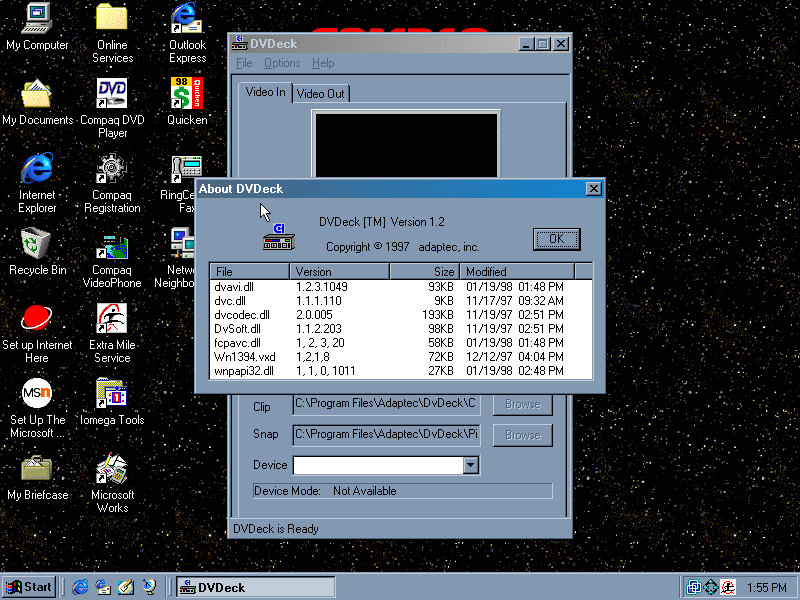This screenshot has height=600, width=800.
Task: Open the Recycle Bin icon
Action: tap(37, 252)
